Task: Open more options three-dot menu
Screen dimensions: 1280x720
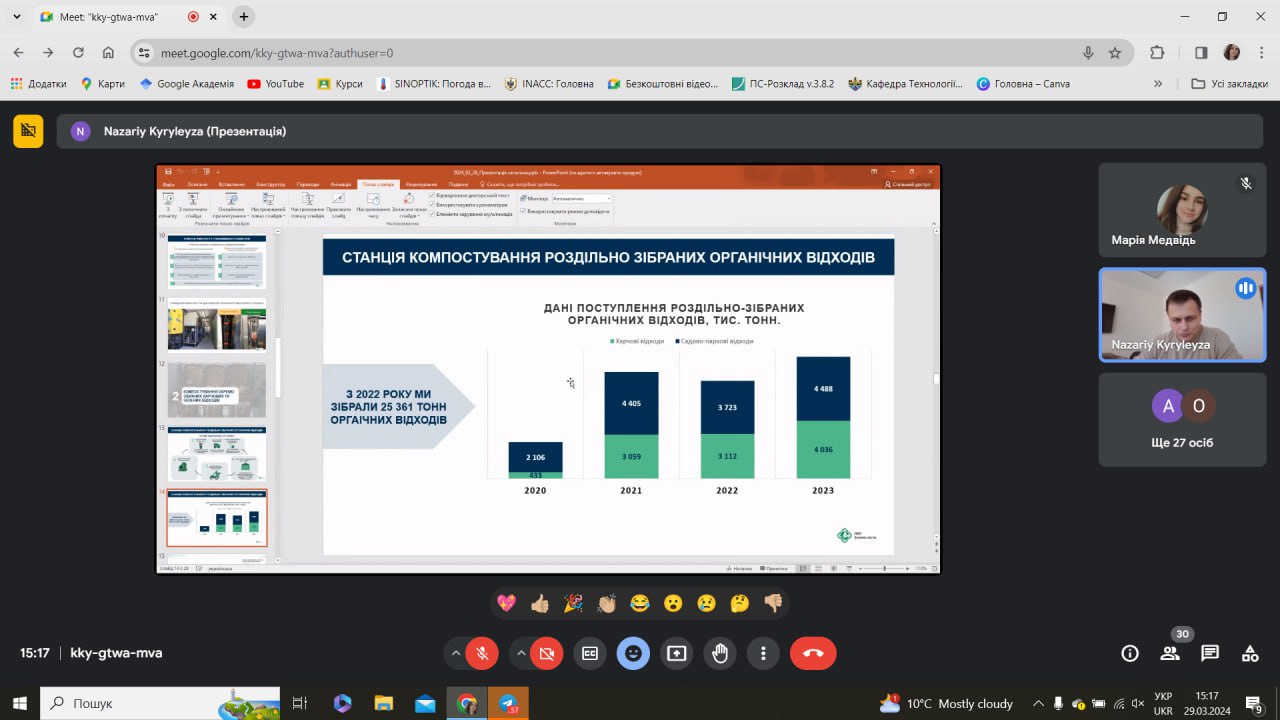Action: (x=763, y=653)
